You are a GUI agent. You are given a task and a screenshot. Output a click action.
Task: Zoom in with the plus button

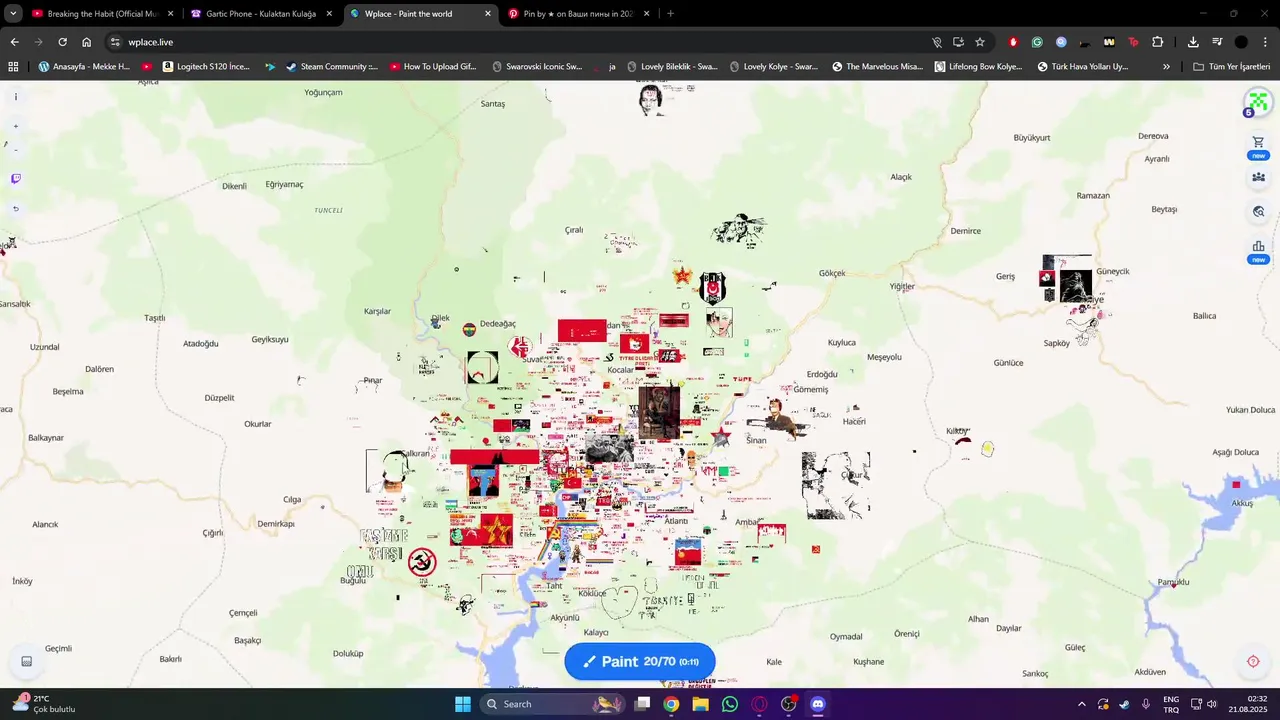tap(15, 126)
